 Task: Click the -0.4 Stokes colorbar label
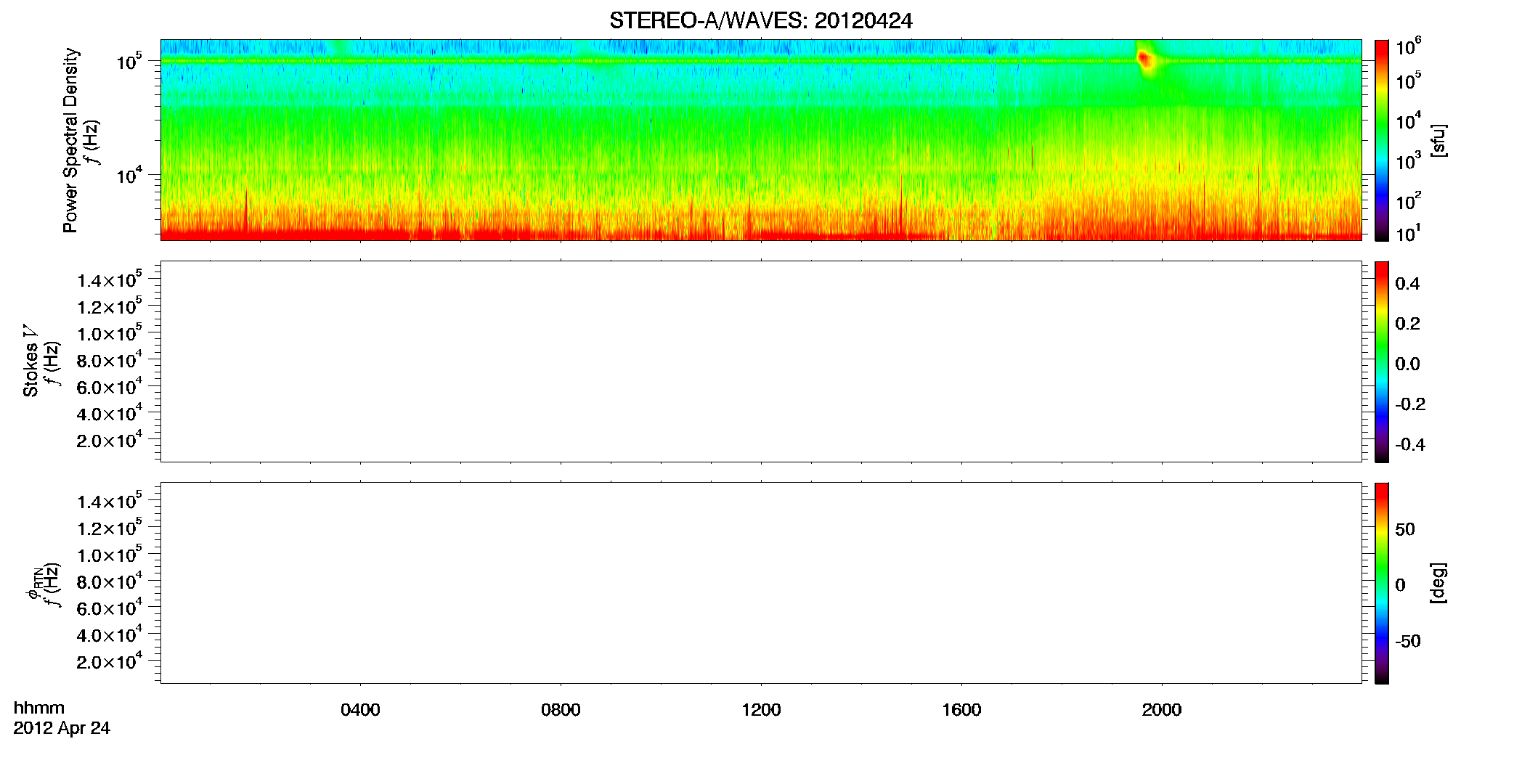point(1410,445)
